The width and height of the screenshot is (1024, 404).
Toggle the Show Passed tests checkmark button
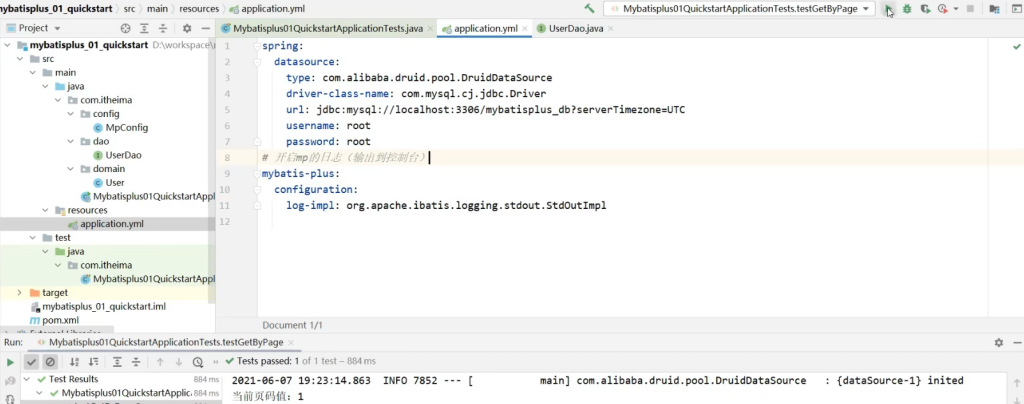pos(32,362)
